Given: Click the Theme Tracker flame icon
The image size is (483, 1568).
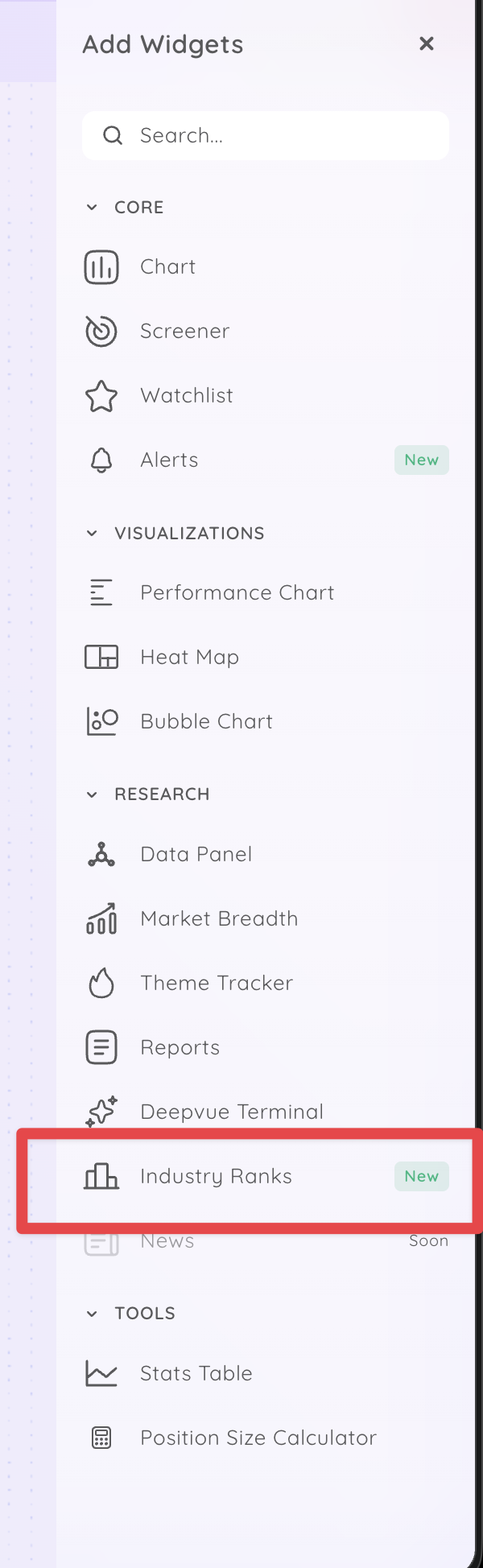Looking at the screenshot, I should point(101,984).
